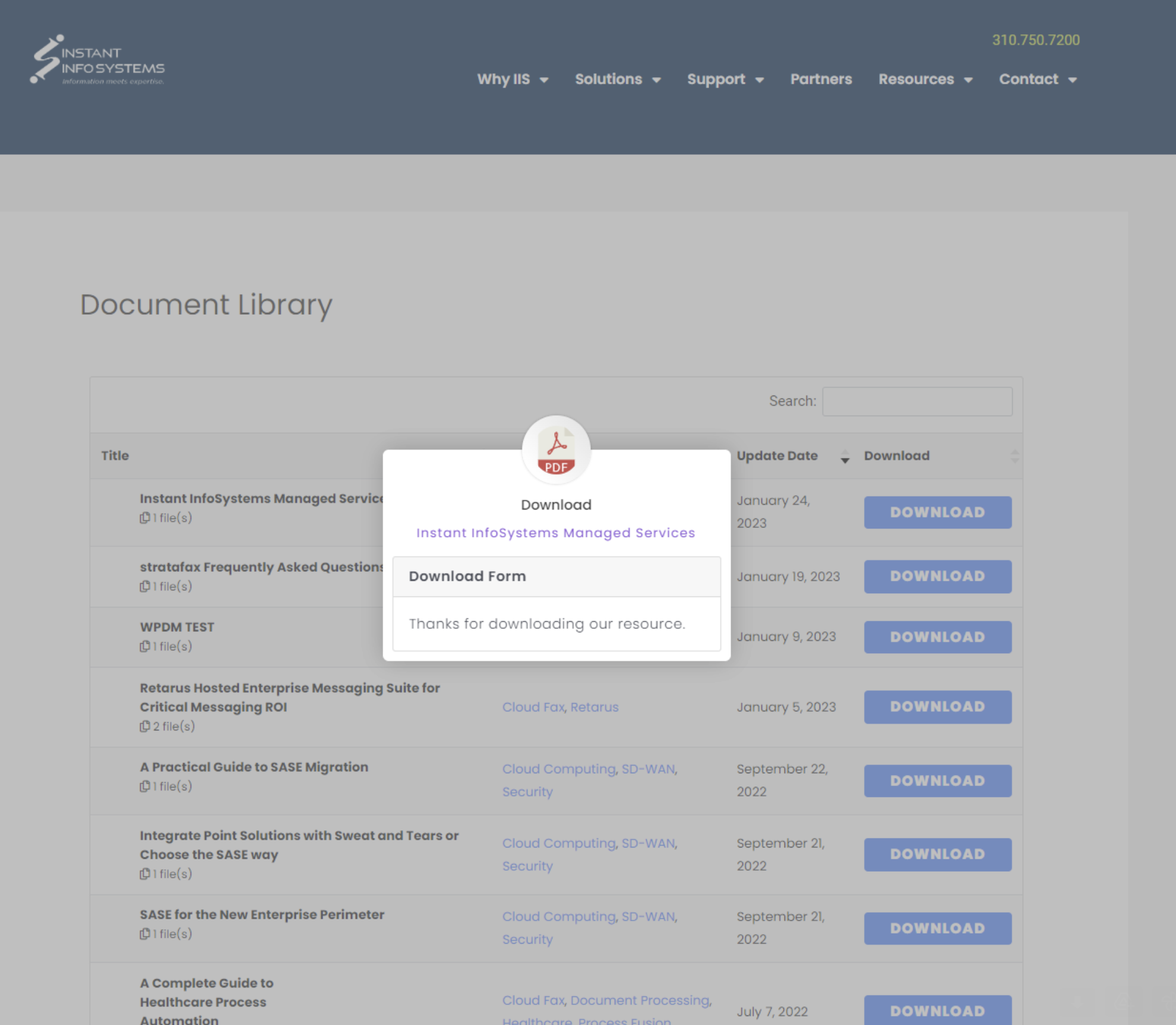Call phone number 310.750.7200
Viewport: 1176px width, 1025px height.
[x=1036, y=40]
